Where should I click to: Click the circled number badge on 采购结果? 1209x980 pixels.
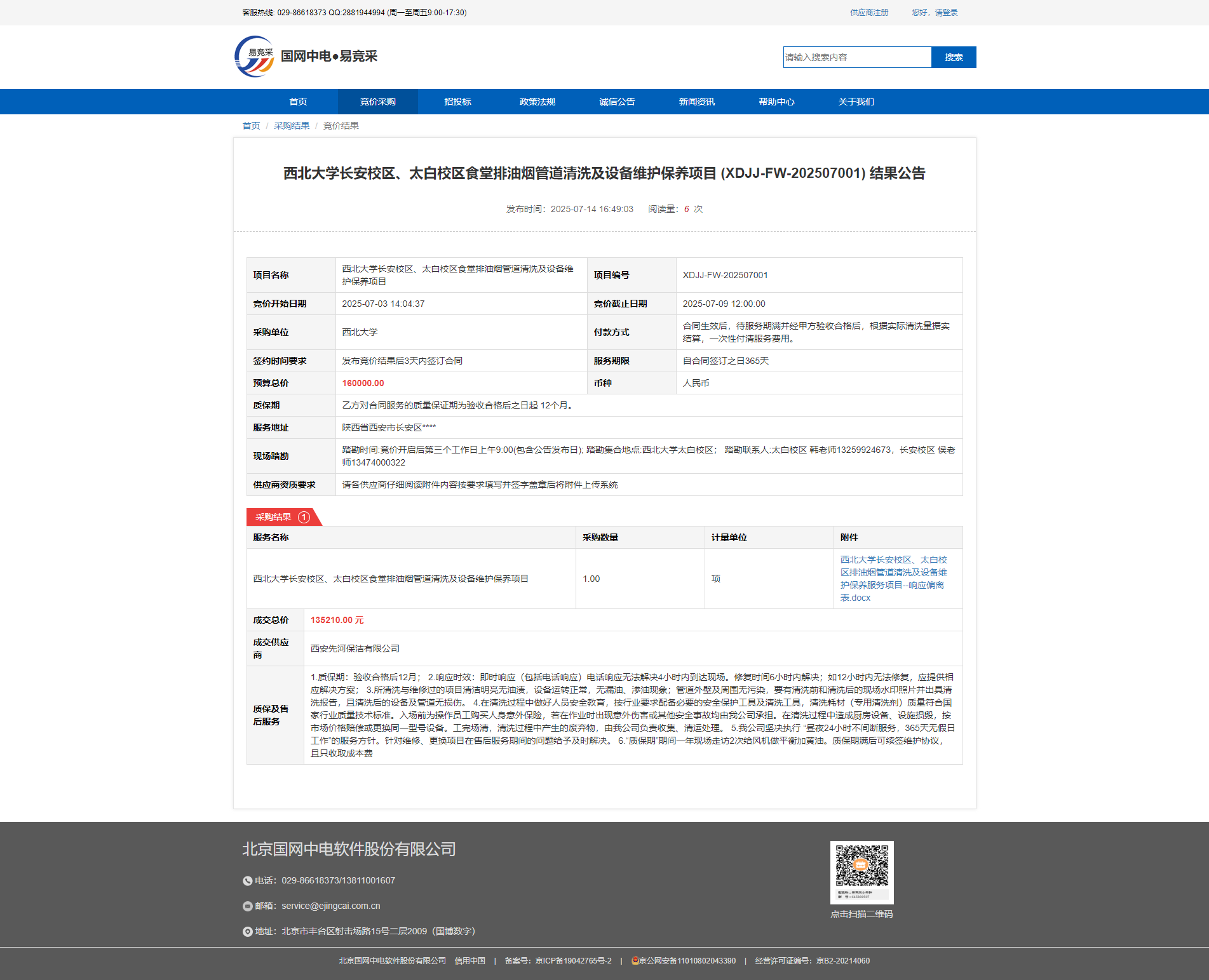point(304,517)
